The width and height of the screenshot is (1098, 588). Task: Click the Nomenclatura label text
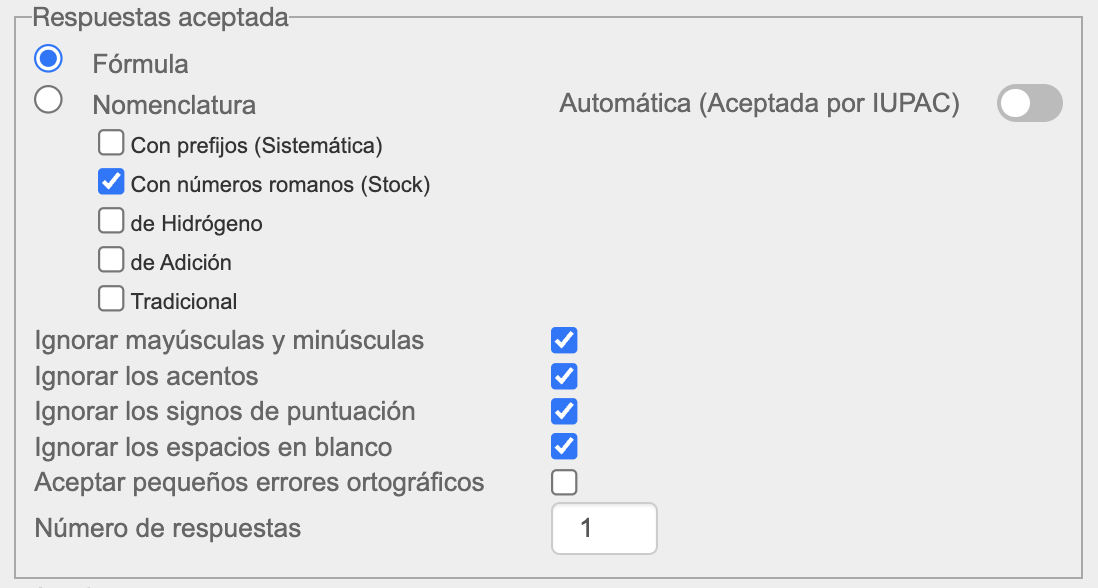click(174, 105)
